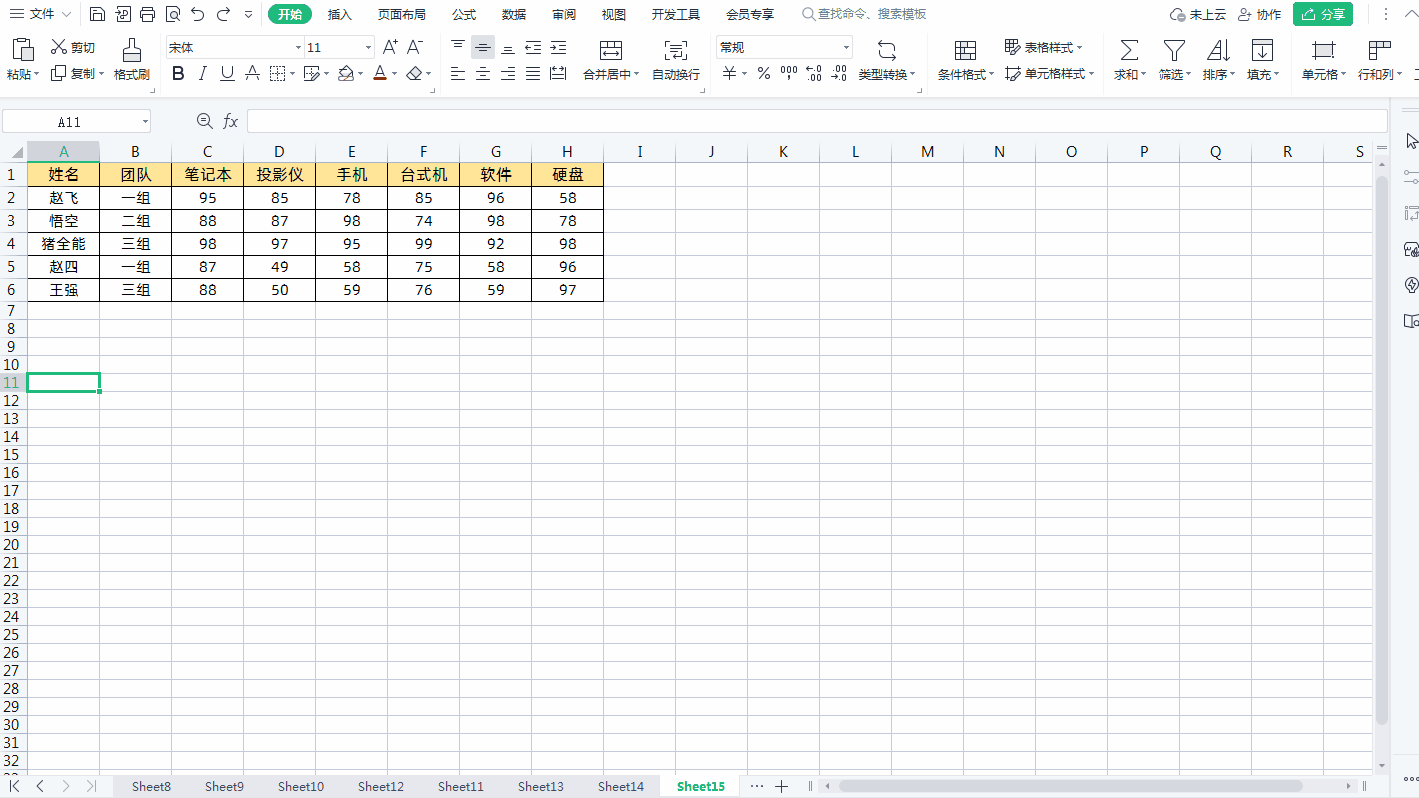Click the red font color A icon
Image resolution: width=1419 pixels, height=798 pixels.
point(380,73)
